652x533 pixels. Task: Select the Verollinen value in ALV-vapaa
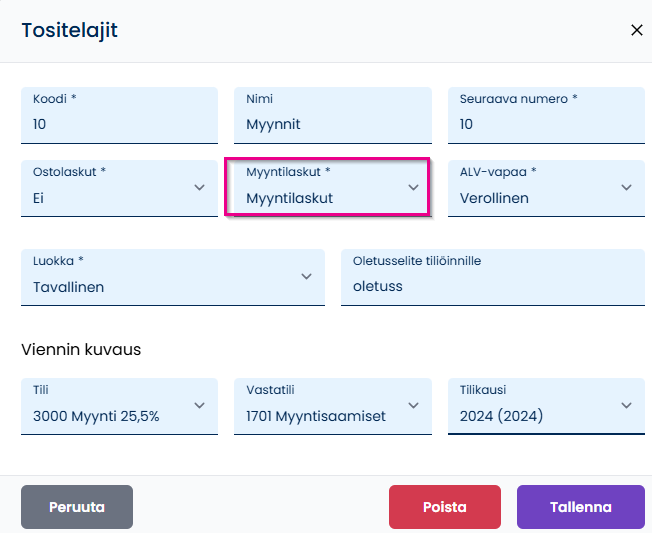494,198
